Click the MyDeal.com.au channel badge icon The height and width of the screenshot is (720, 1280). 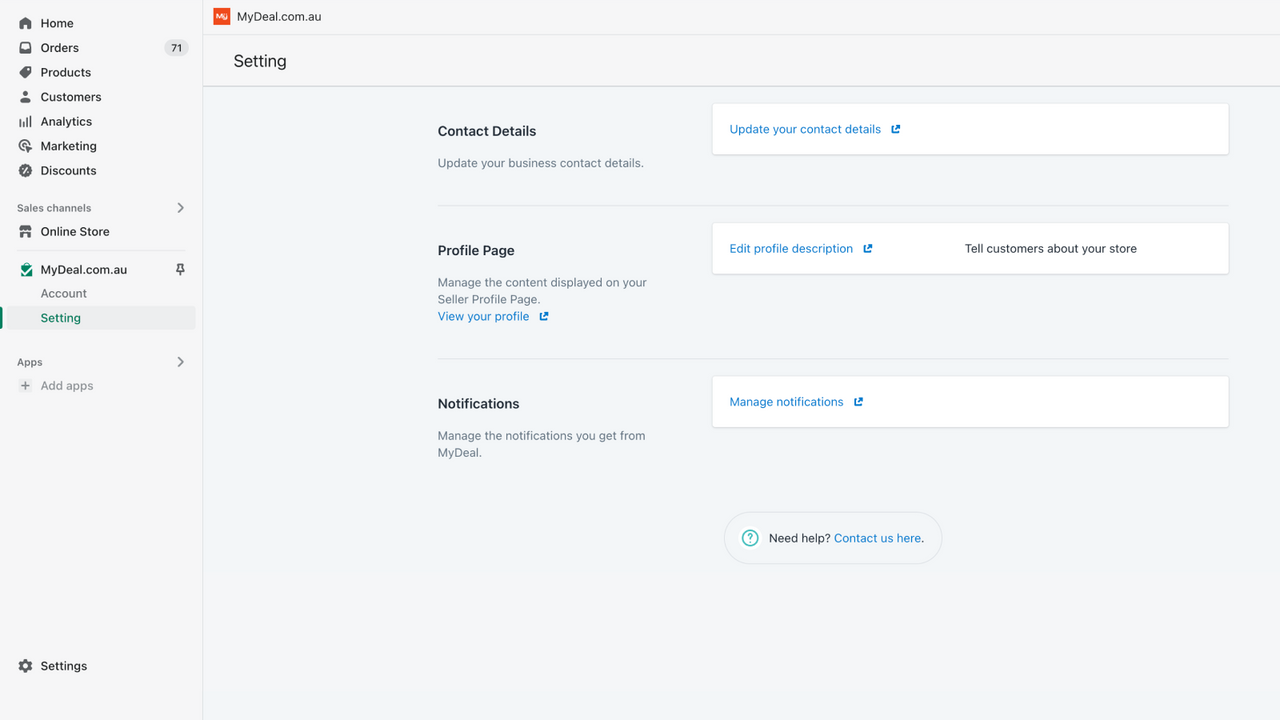(26, 269)
